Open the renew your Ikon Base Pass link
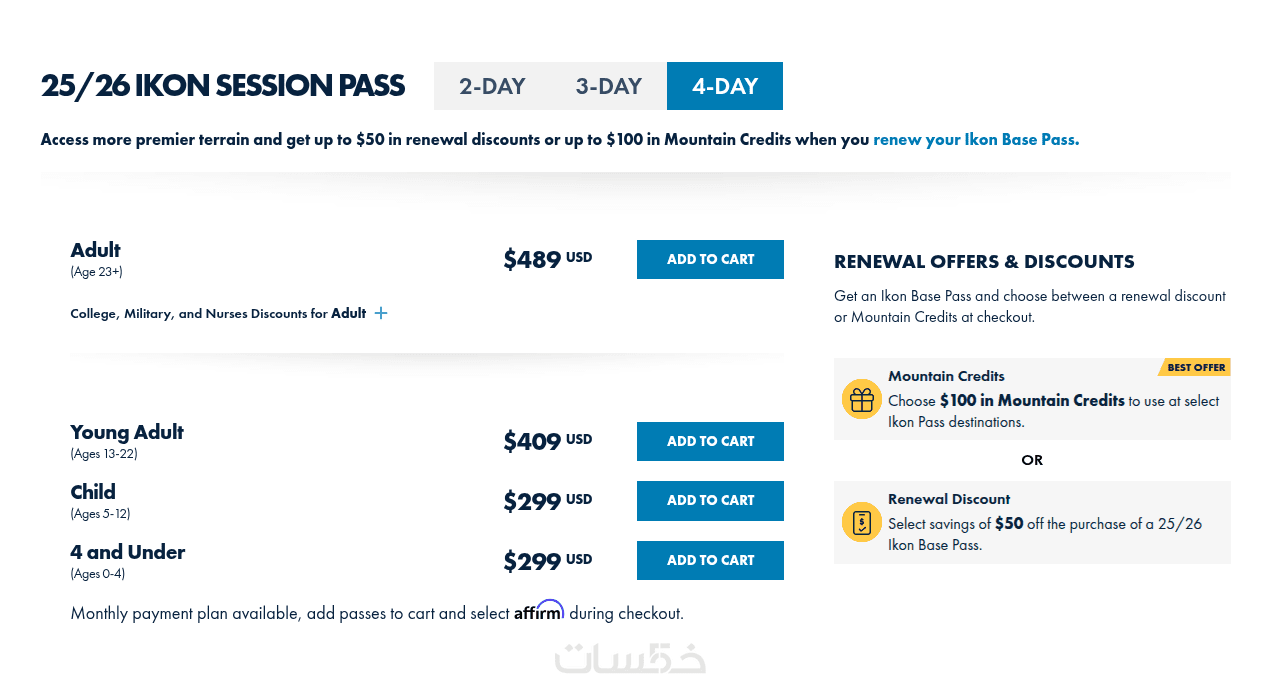 (x=976, y=139)
